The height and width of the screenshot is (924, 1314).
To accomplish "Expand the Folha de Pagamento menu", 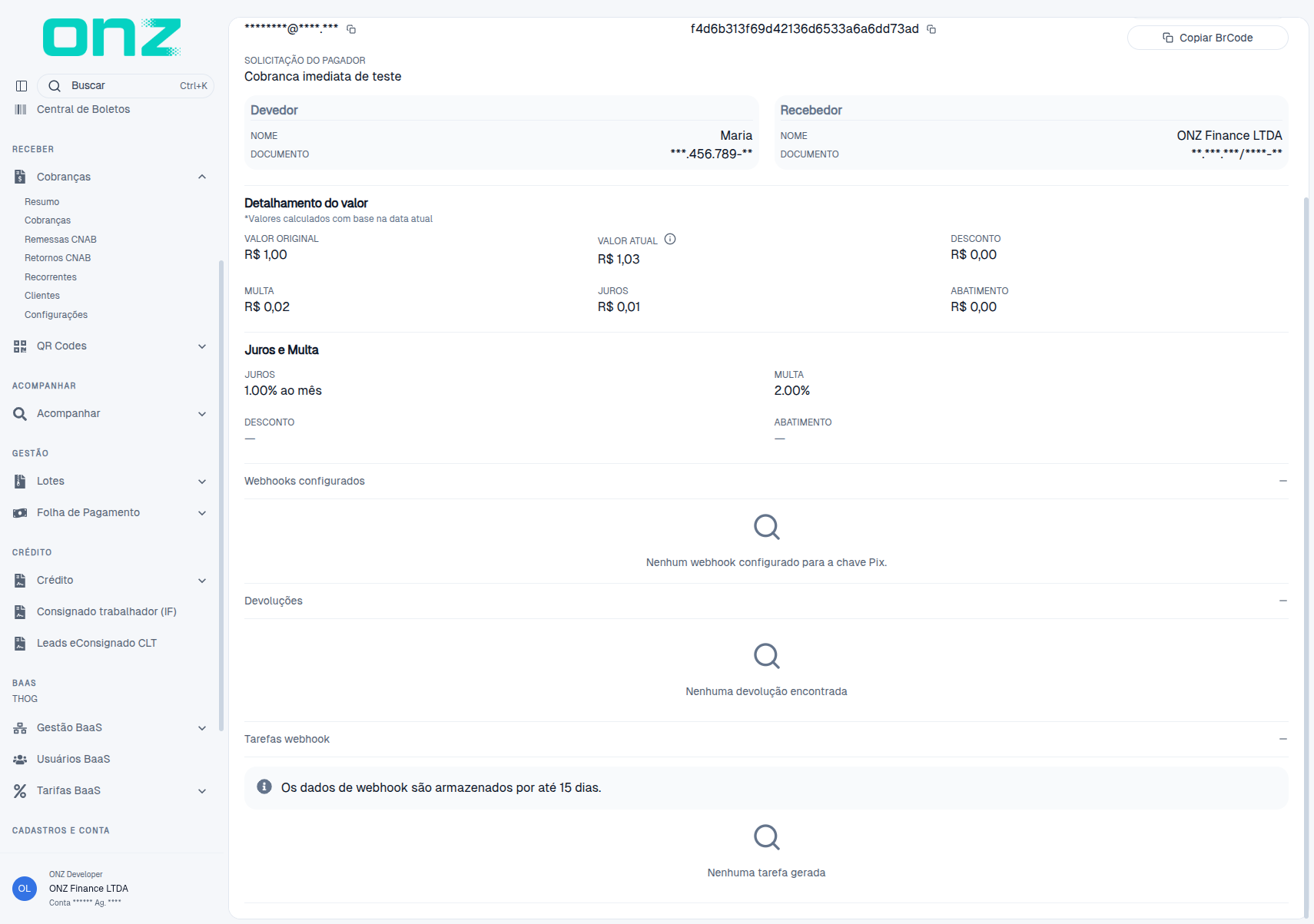I will (x=202, y=513).
